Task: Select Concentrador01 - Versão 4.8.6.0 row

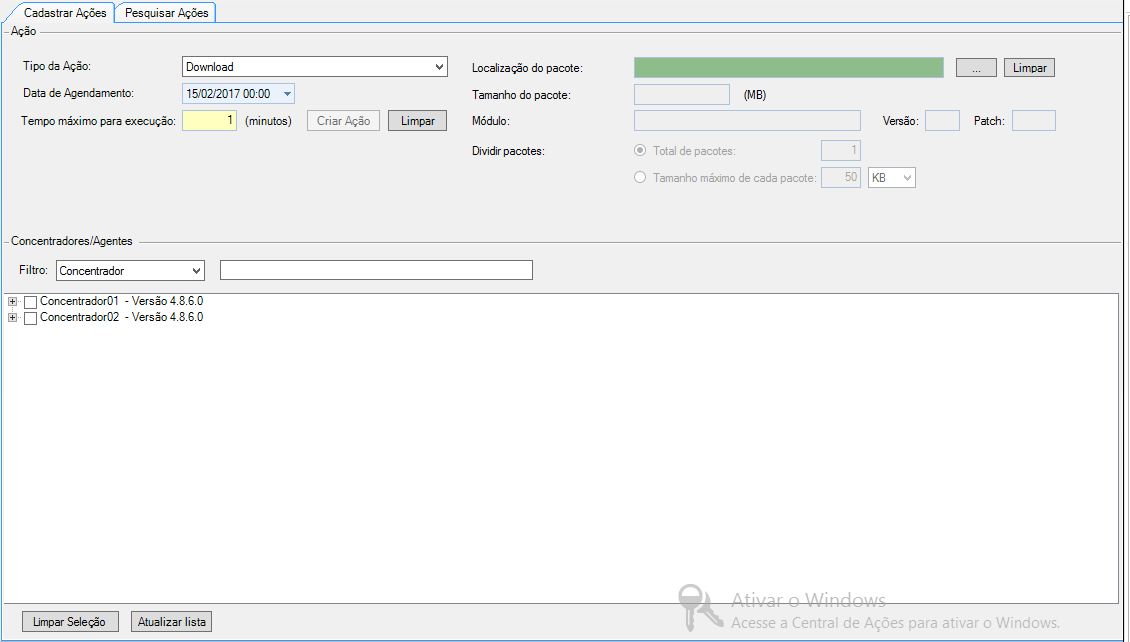Action: tap(121, 301)
